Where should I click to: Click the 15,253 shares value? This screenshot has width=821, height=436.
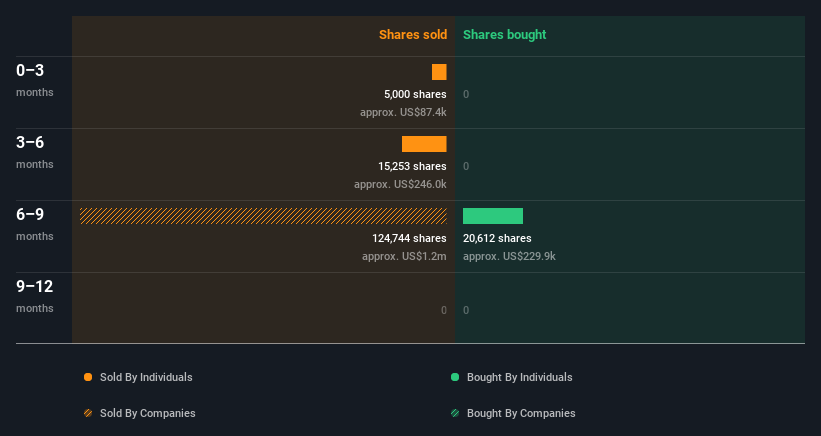[413, 166]
